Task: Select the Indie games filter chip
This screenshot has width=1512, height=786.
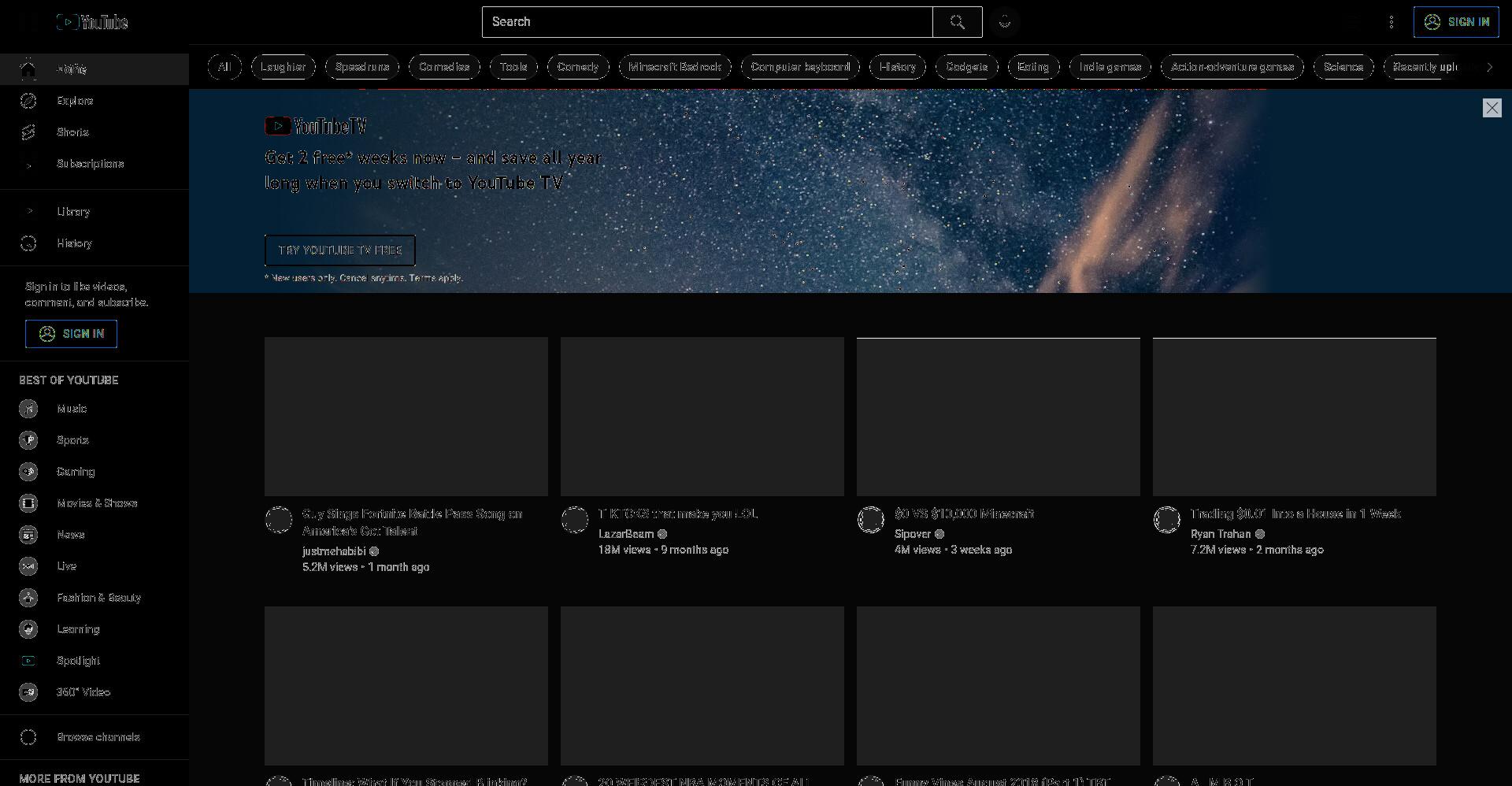Action: [1110, 67]
